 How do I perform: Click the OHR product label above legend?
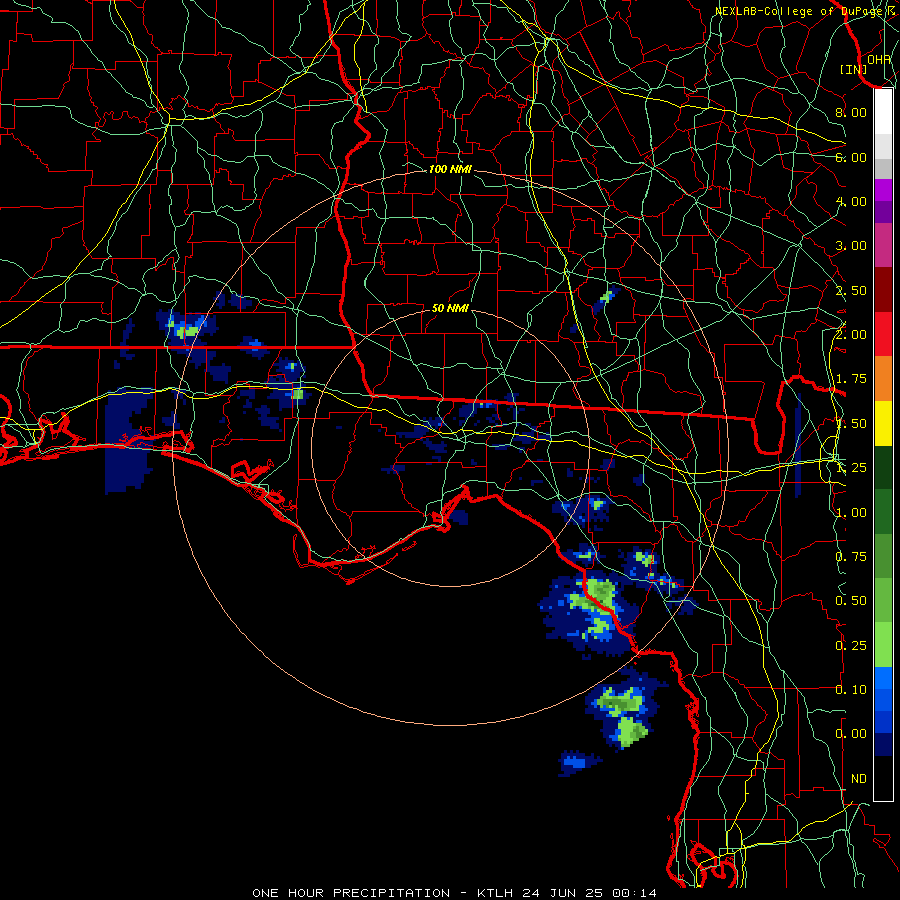click(x=879, y=59)
